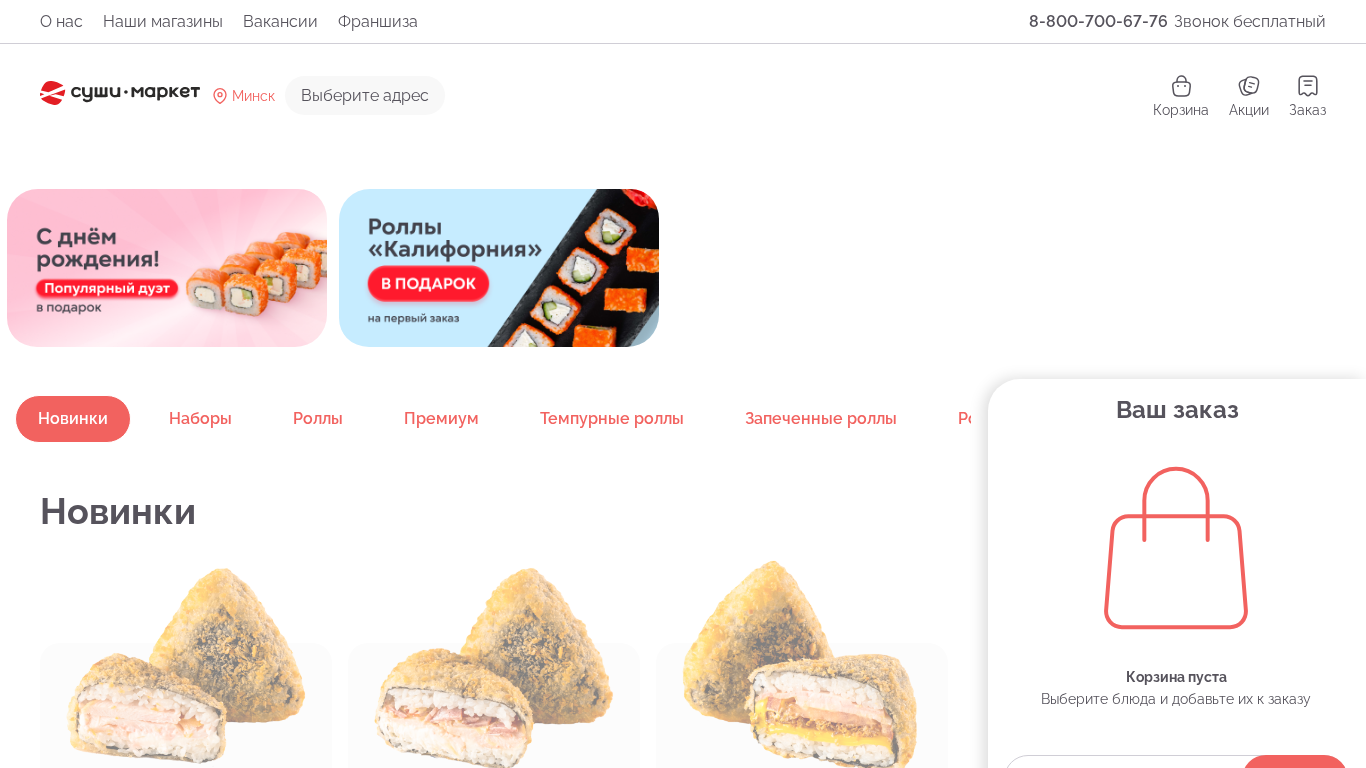Open the С днём рождения banner
1366x768 pixels.
point(167,268)
